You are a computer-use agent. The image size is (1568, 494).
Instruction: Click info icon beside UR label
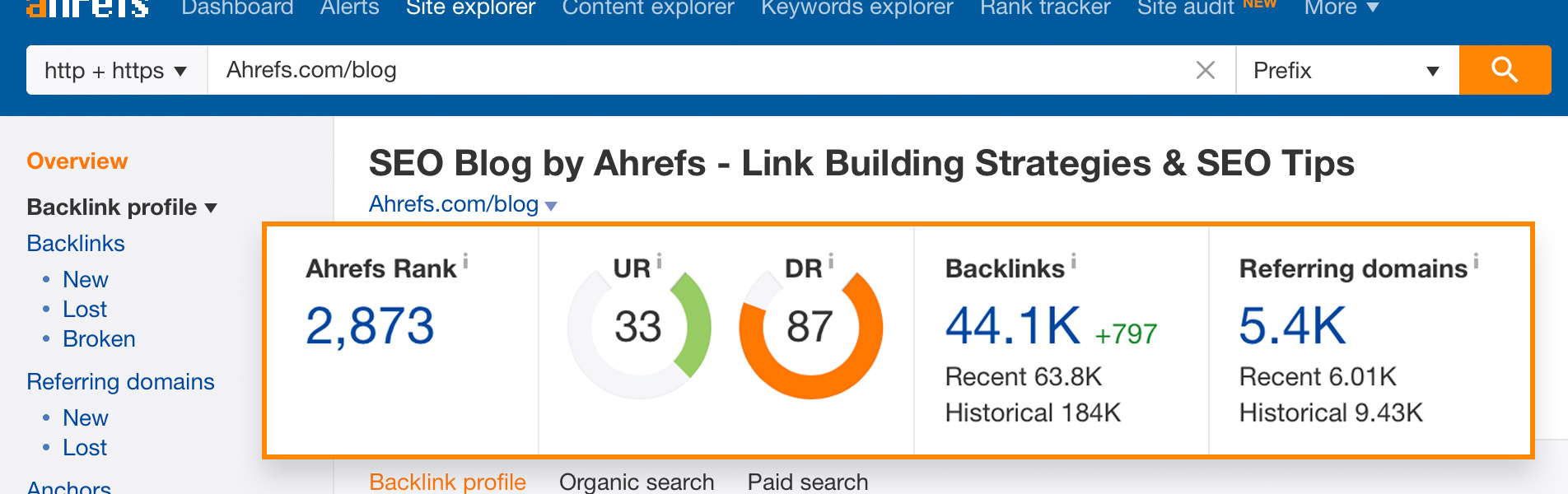[659, 261]
